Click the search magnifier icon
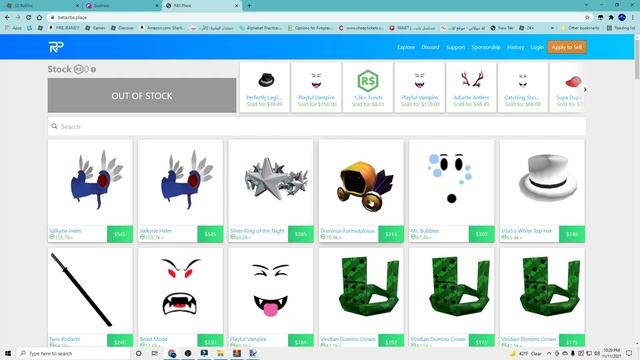 tap(54, 127)
